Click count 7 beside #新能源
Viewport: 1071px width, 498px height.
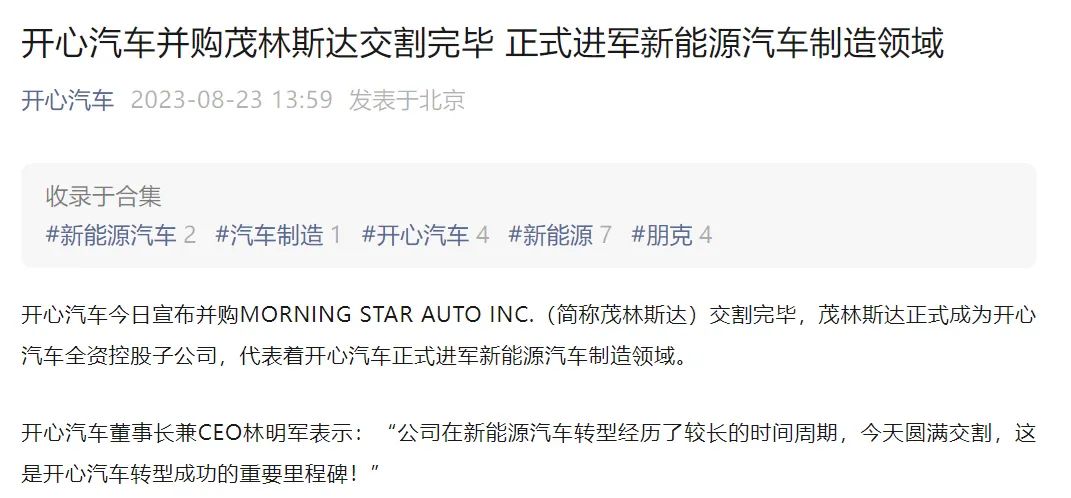(605, 236)
